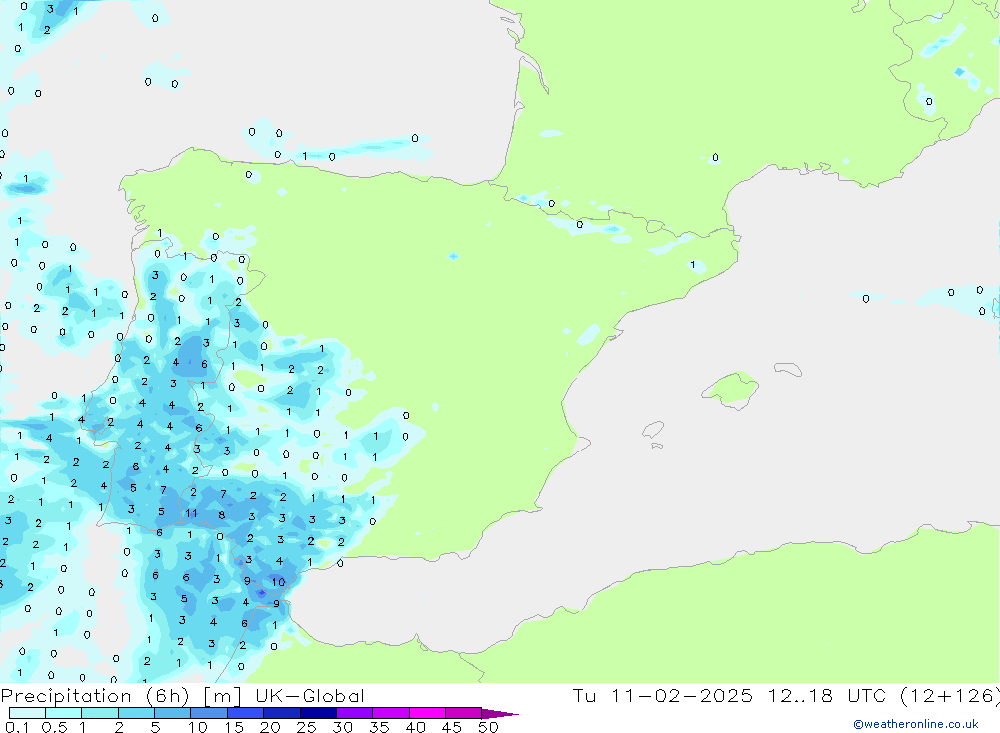This screenshot has width=1000, height=733.
Task: Pick the 25–30 legend color swatch
Action: tap(318, 713)
